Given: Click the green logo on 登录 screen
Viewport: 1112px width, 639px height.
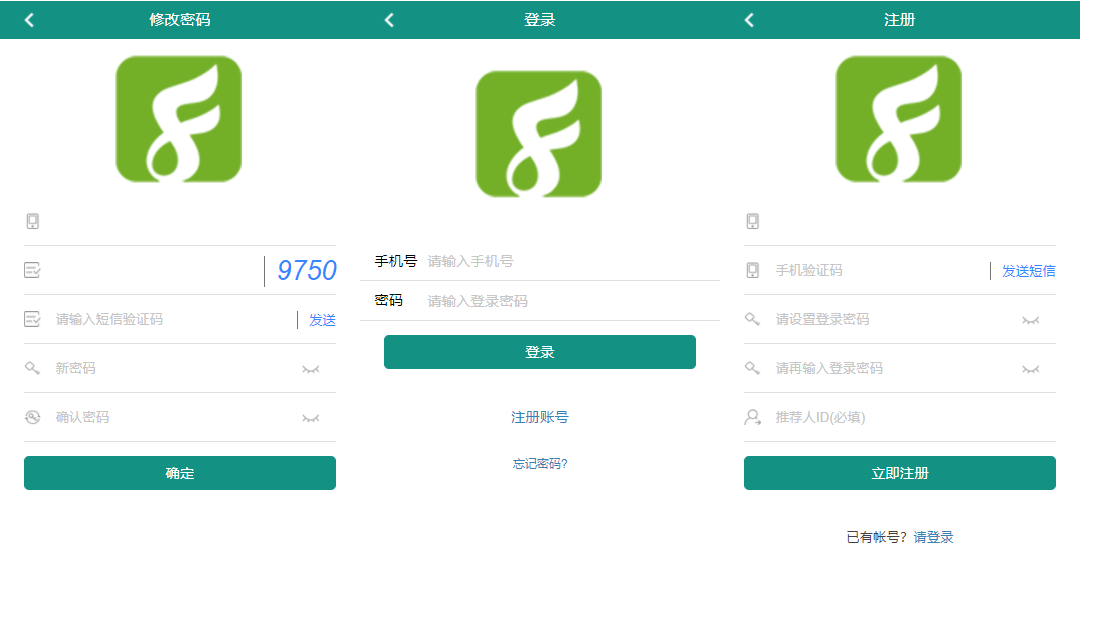Looking at the screenshot, I should (x=539, y=133).
